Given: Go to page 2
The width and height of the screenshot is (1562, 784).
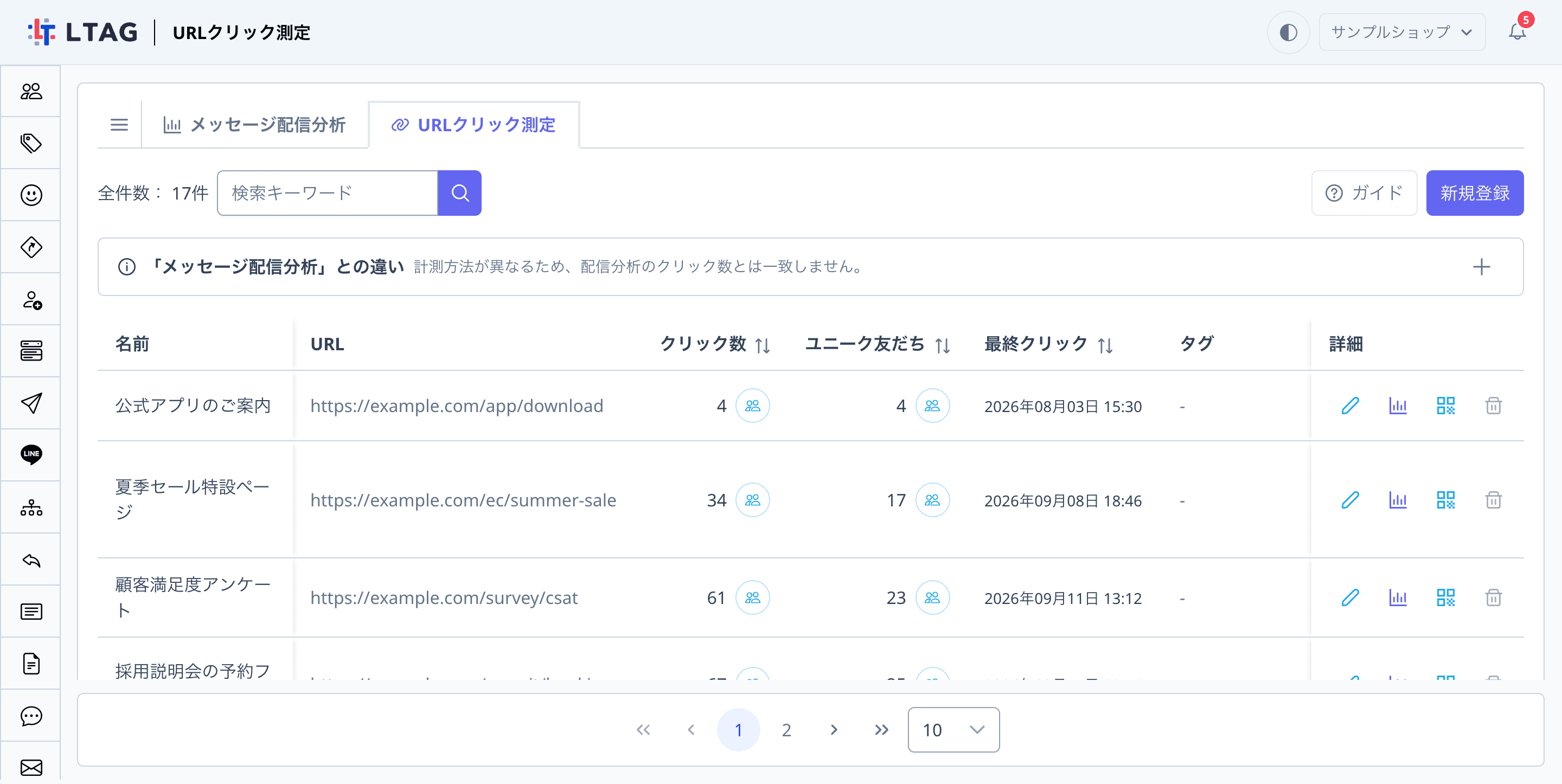Looking at the screenshot, I should [786, 730].
